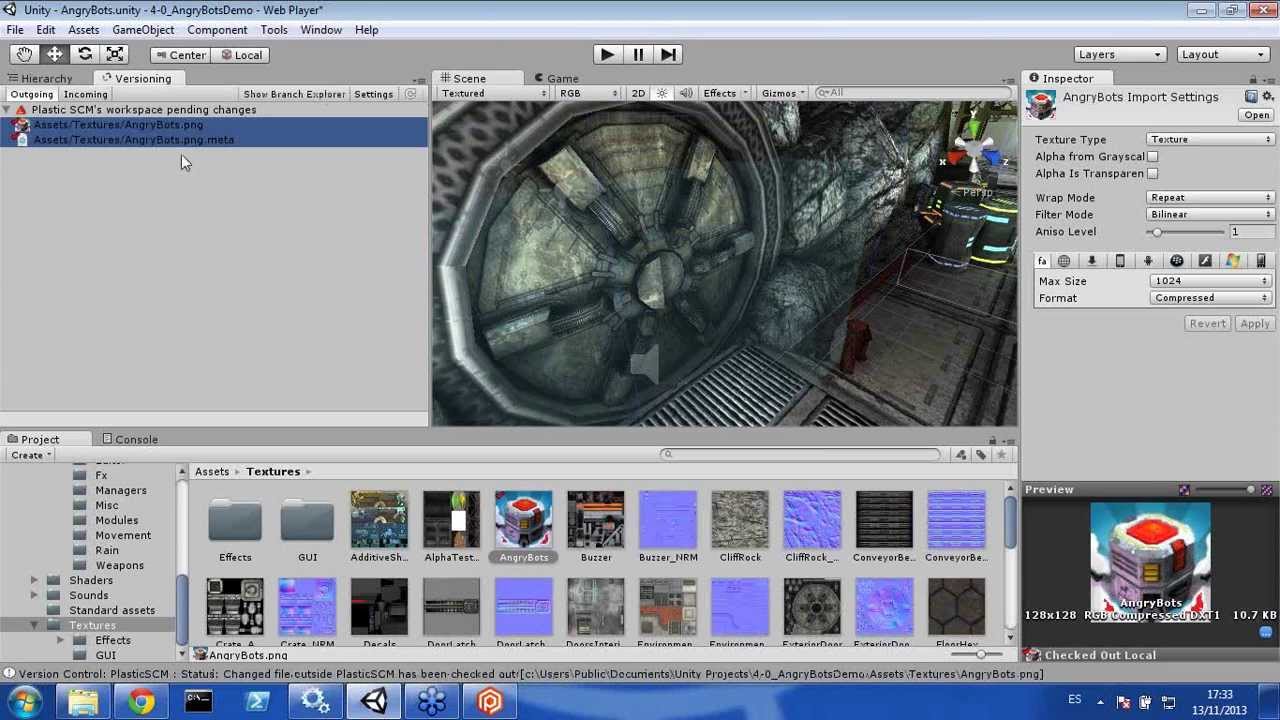Open the Max Size dropdown
The width and height of the screenshot is (1280, 720).
tap(1209, 281)
